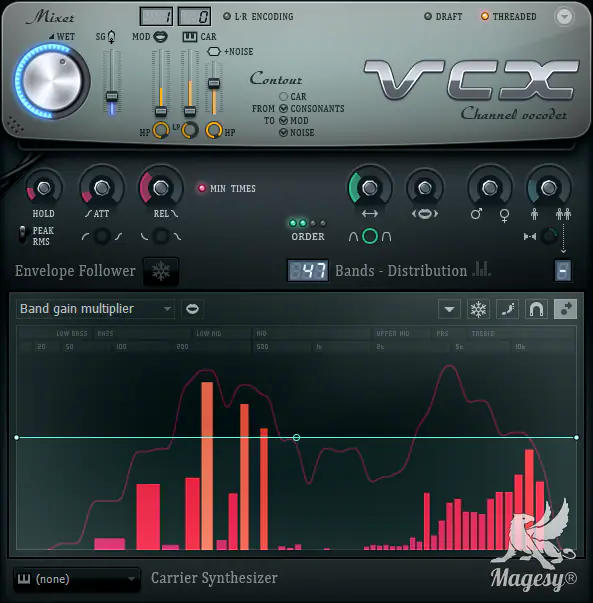Screen dimensions: 593x603
Task: Click the attack curve tension knob under ATT
Action: [x=102, y=236]
